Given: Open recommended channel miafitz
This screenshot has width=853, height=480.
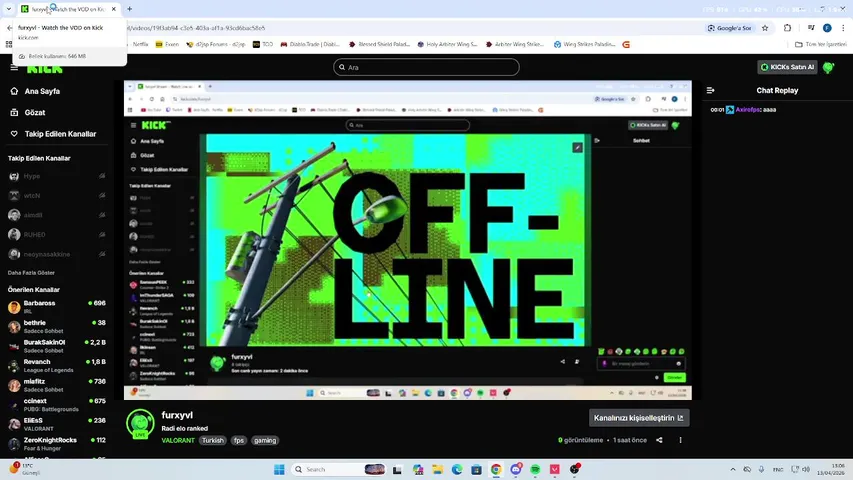Looking at the screenshot, I should point(57,385).
